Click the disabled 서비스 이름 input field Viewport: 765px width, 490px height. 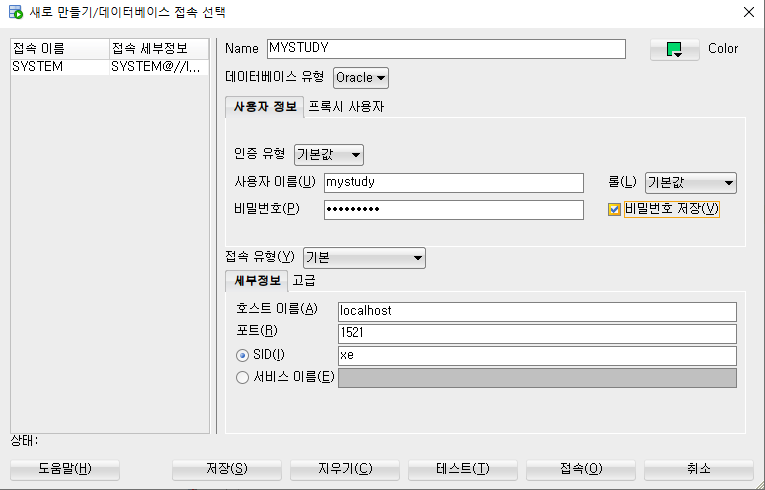point(537,378)
